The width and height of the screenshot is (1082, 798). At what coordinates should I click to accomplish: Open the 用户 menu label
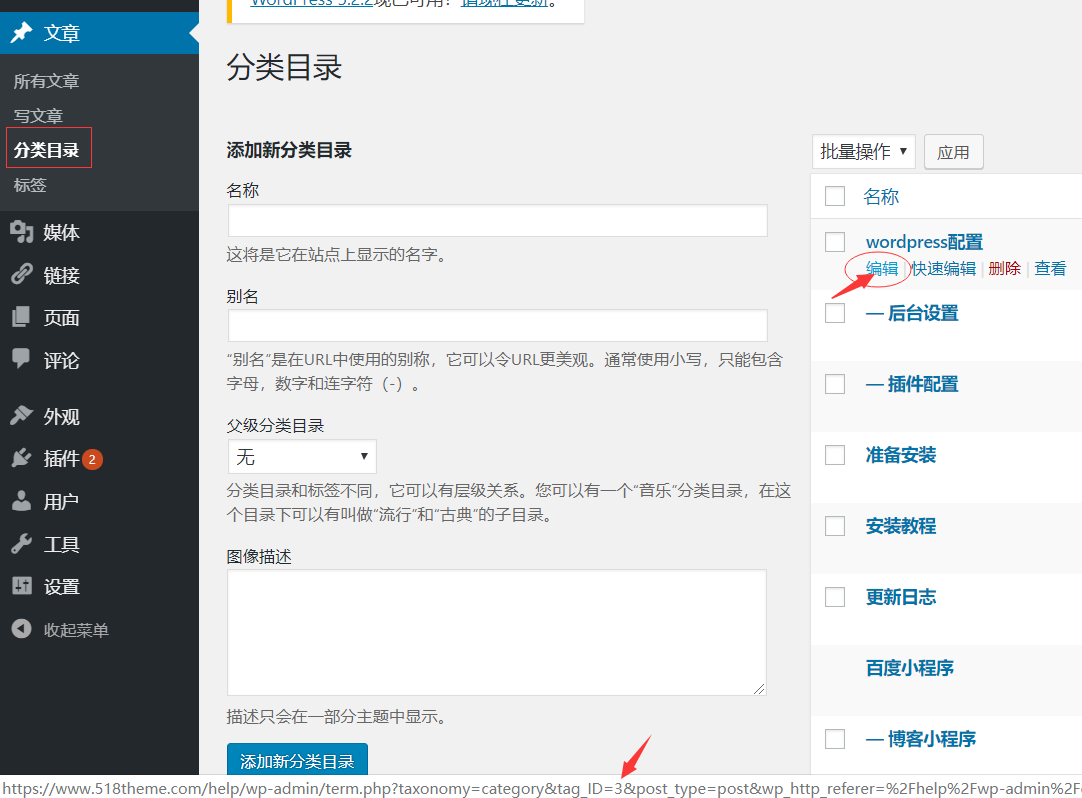point(61,501)
